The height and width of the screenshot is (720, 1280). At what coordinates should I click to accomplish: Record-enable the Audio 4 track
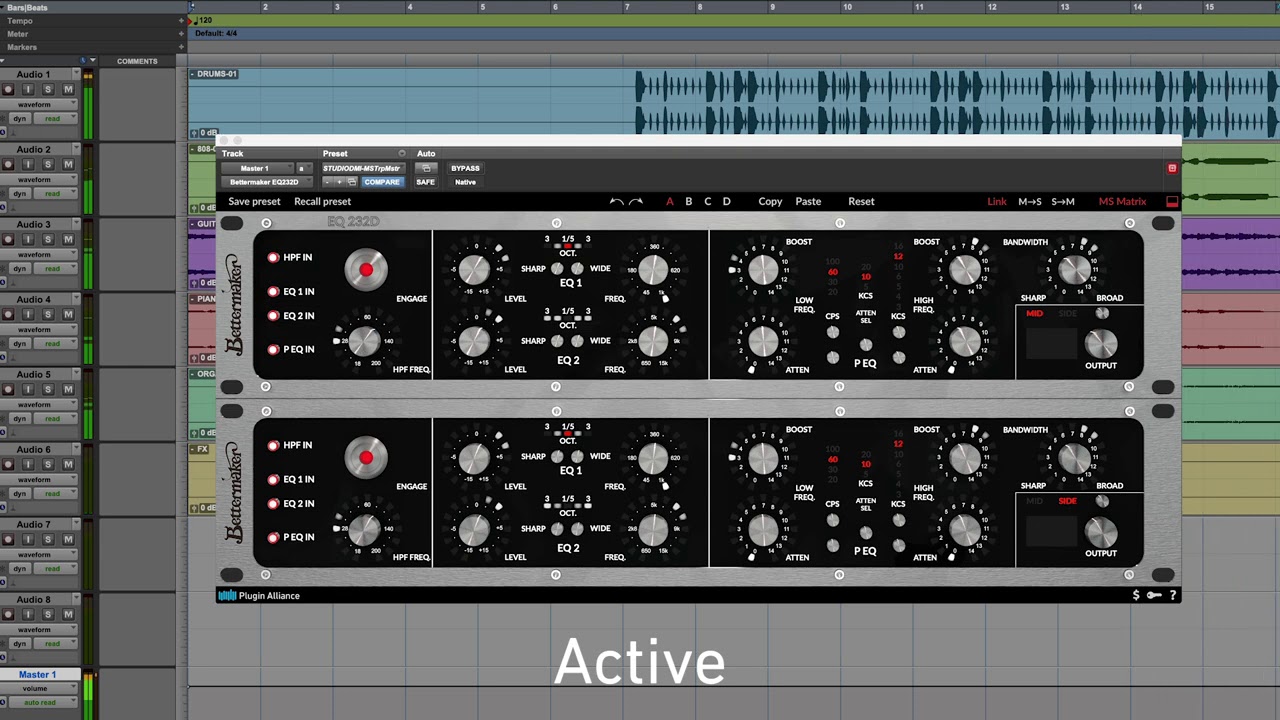tap(8, 314)
